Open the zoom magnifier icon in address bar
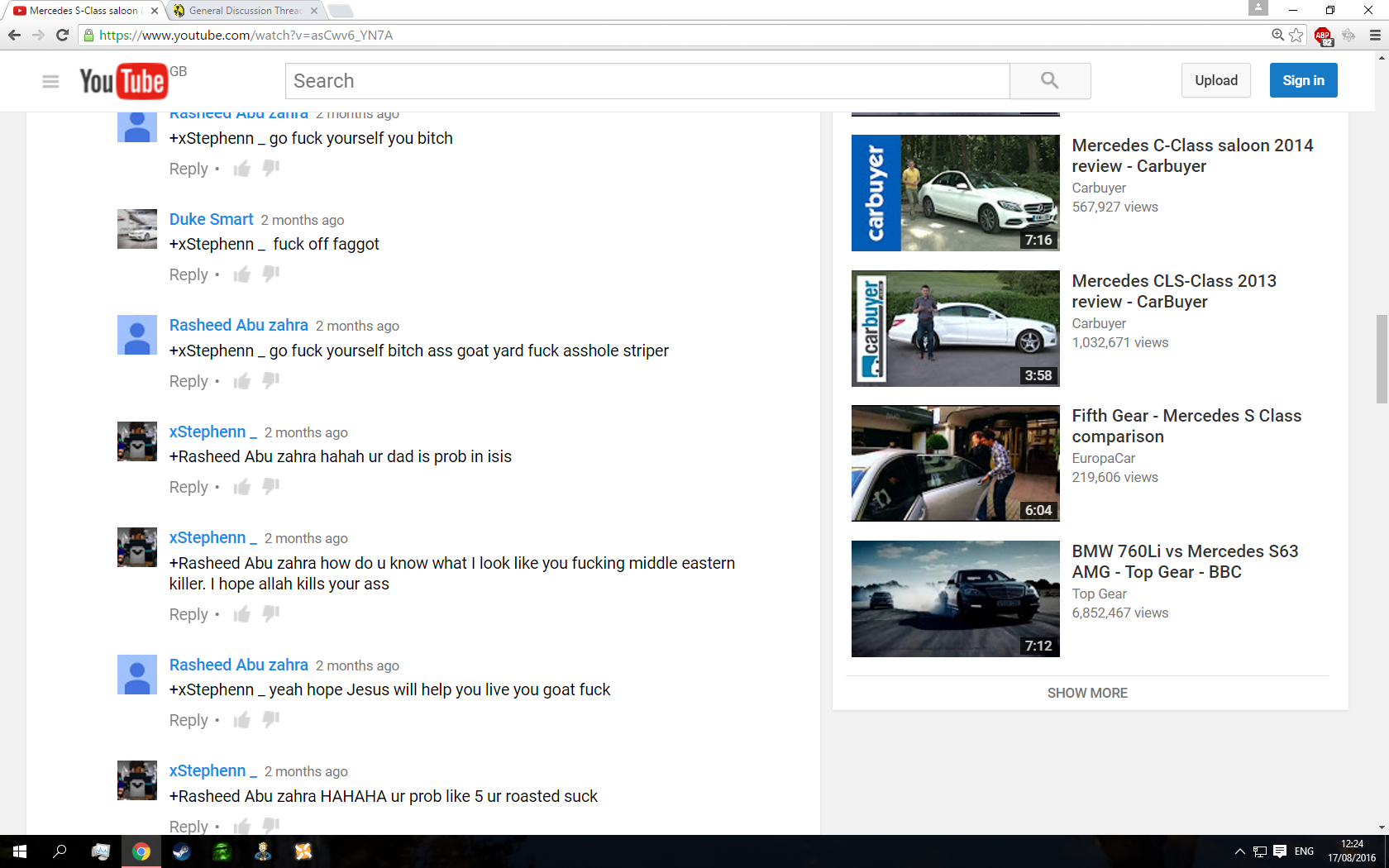 tap(1278, 35)
